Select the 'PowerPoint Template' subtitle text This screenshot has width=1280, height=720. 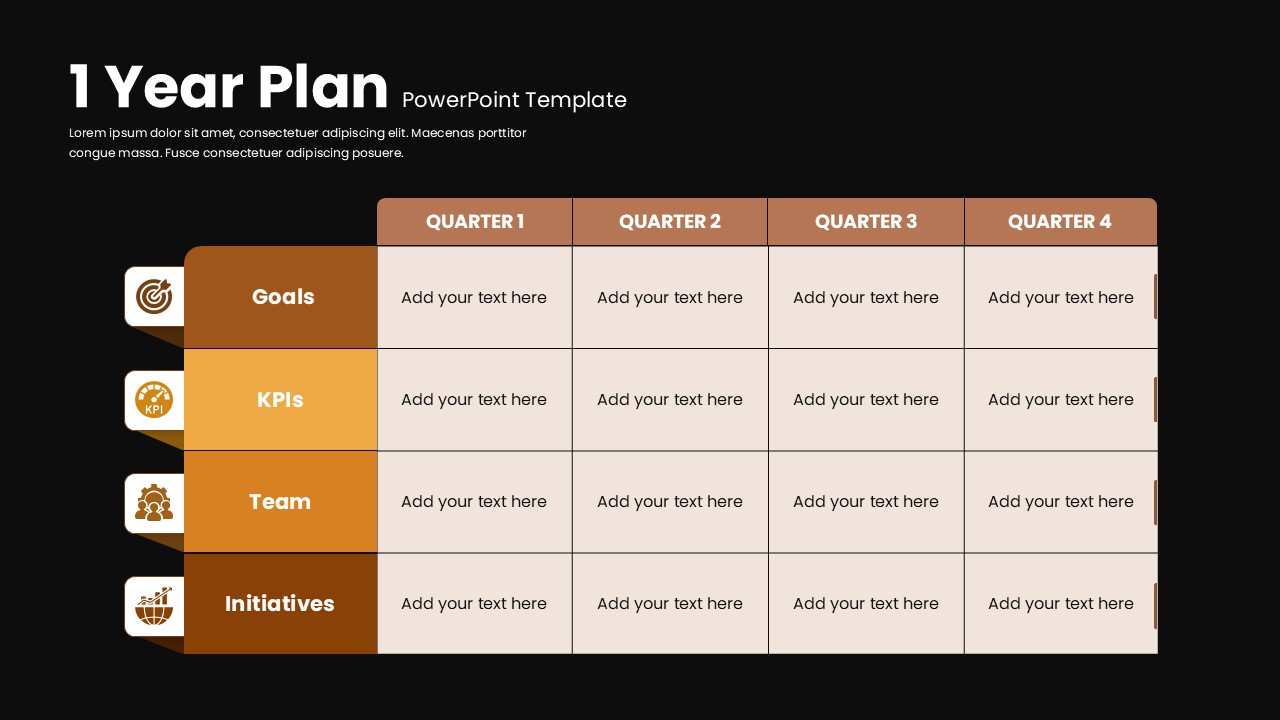click(514, 100)
